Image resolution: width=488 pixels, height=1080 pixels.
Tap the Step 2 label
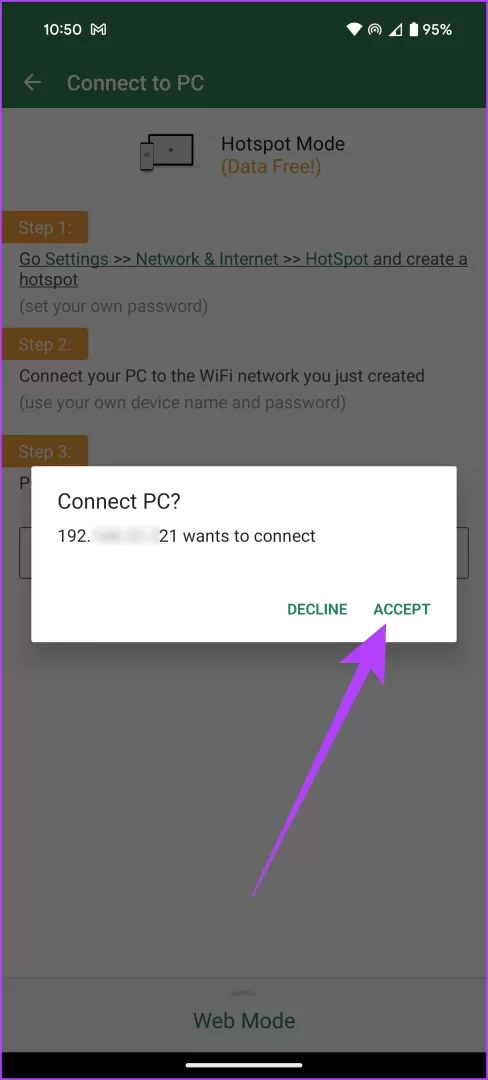point(45,344)
